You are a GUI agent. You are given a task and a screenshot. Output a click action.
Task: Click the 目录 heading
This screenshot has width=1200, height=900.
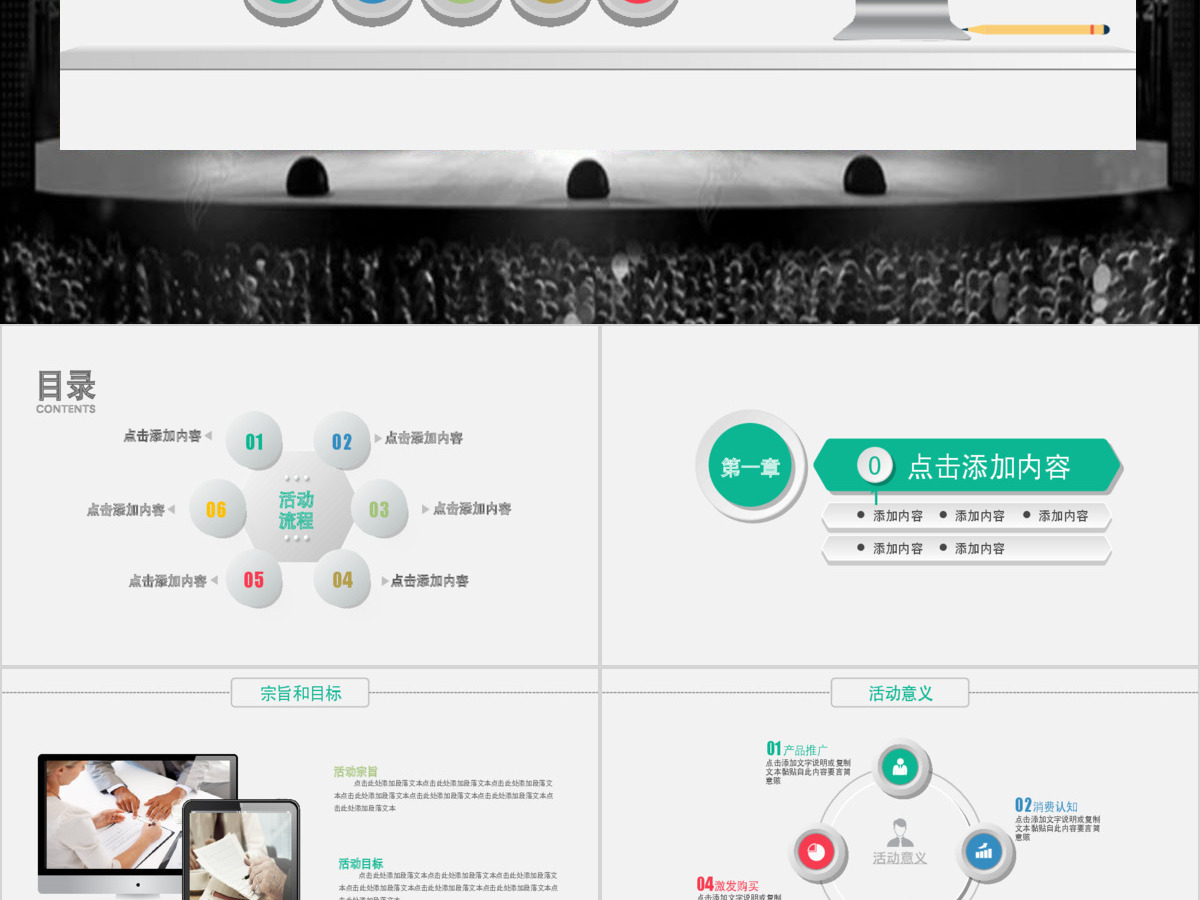point(66,385)
